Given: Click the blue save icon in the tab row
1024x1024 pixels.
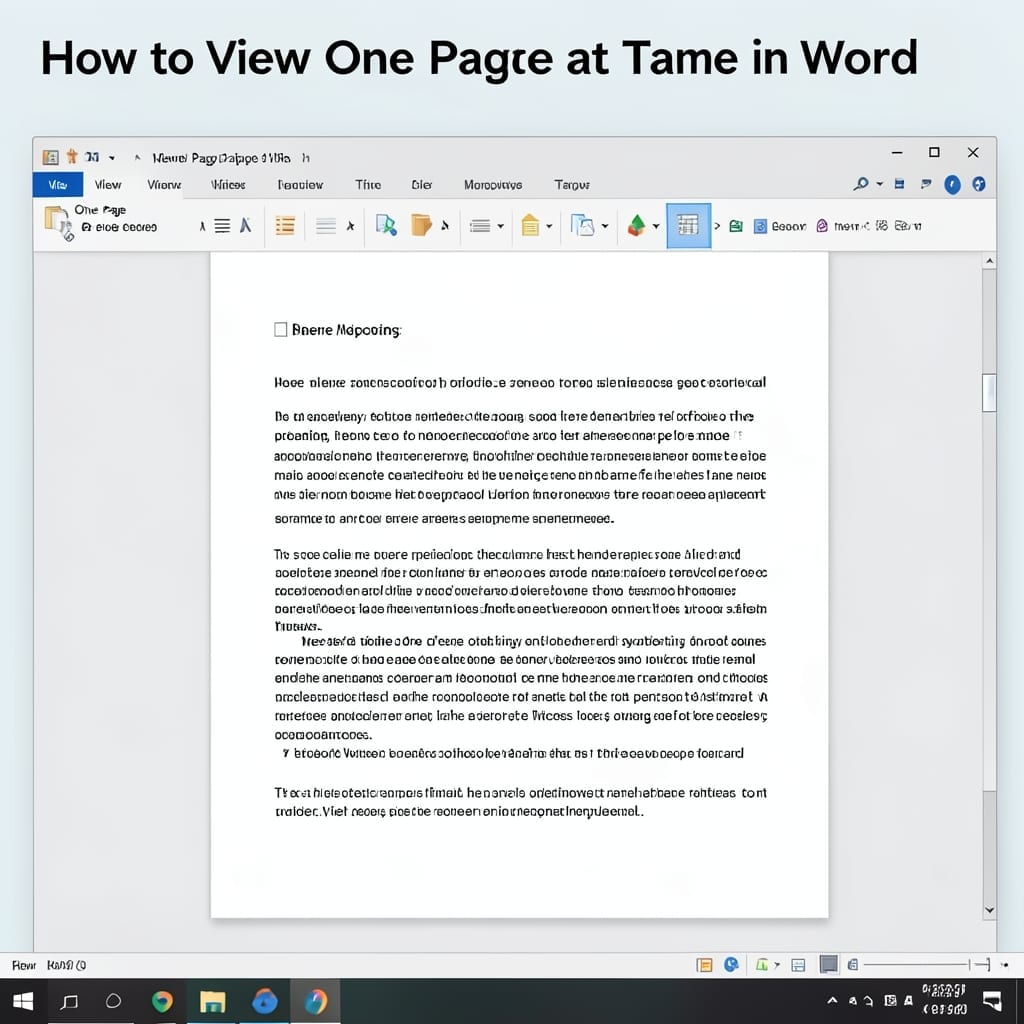Looking at the screenshot, I should tap(899, 184).
